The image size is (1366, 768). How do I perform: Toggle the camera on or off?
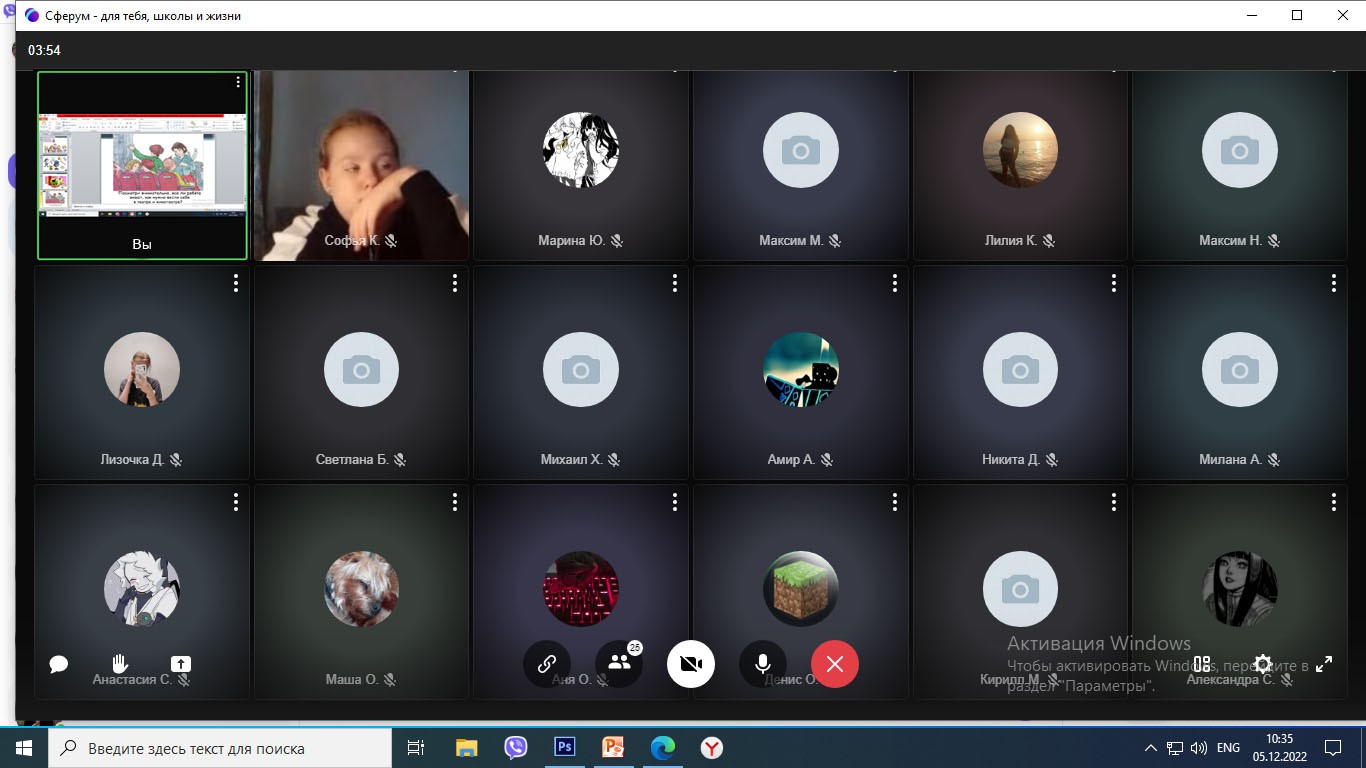coord(691,664)
